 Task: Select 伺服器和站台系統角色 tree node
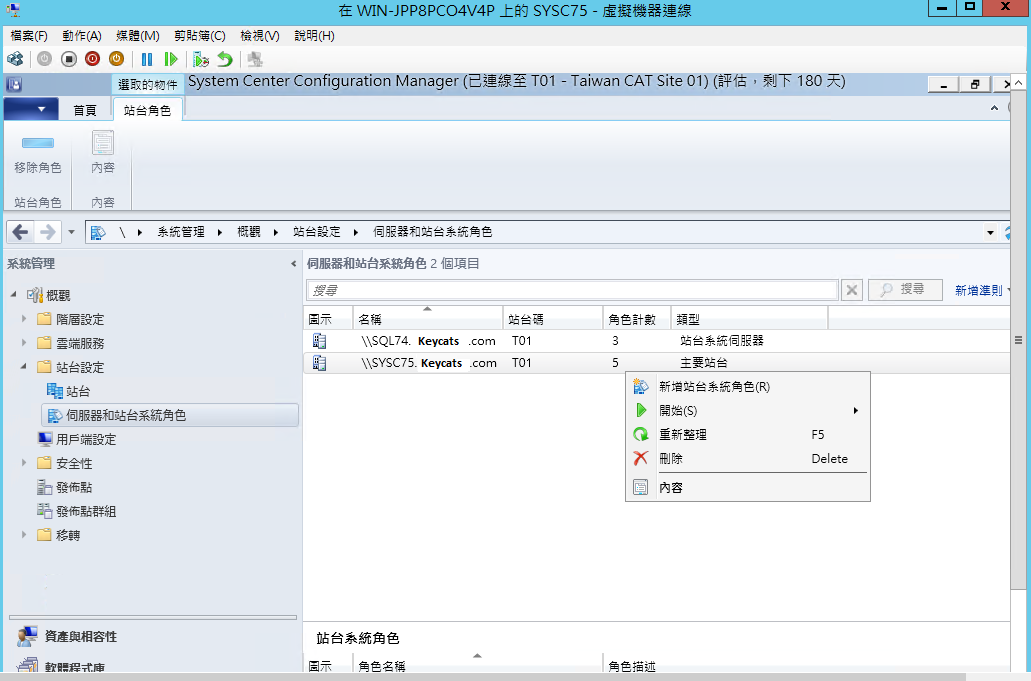pyautogui.click(x=170, y=415)
